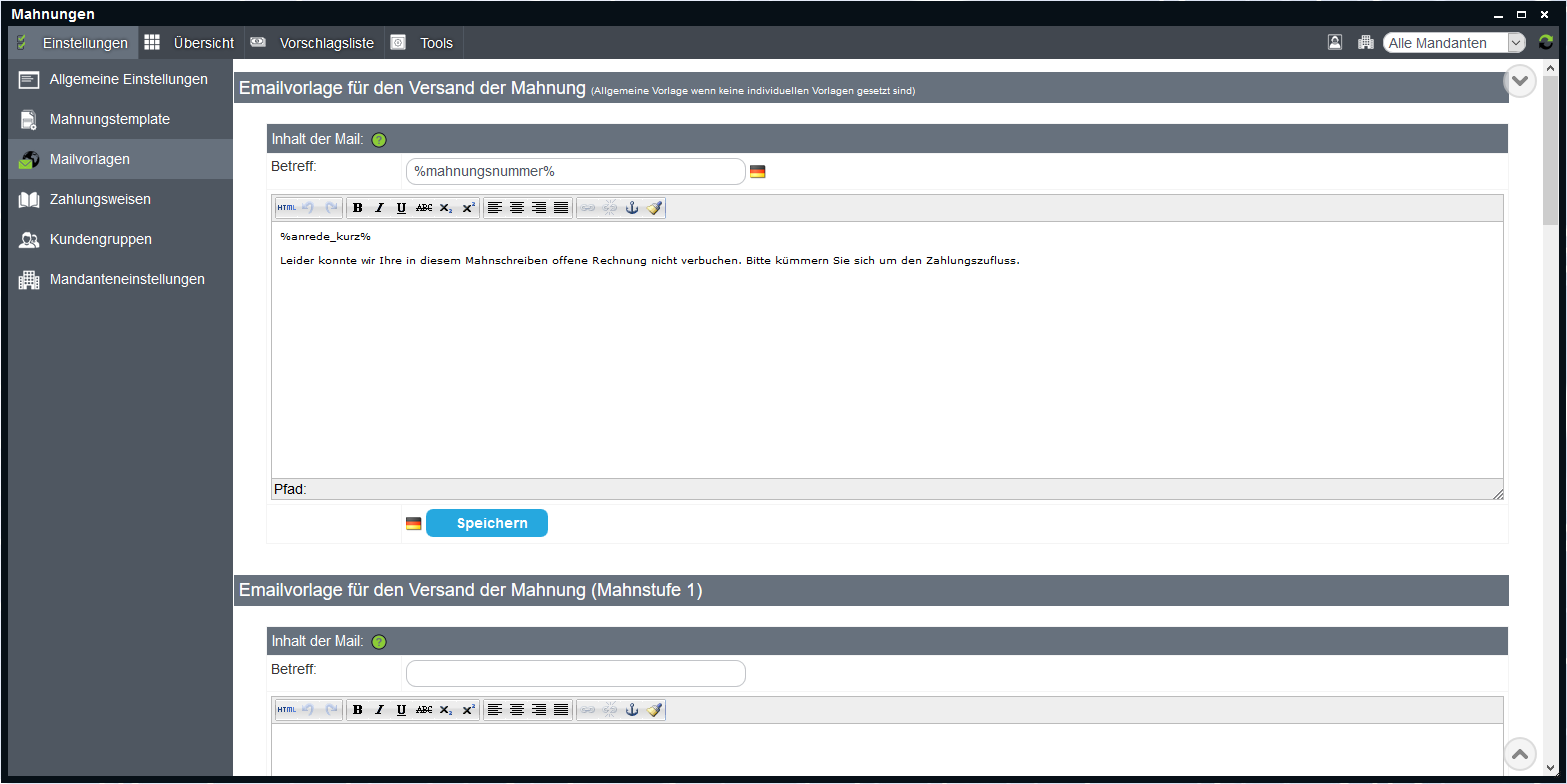Click the anchor icon in the general template editor
The height and width of the screenshot is (784, 1567).
(x=631, y=208)
